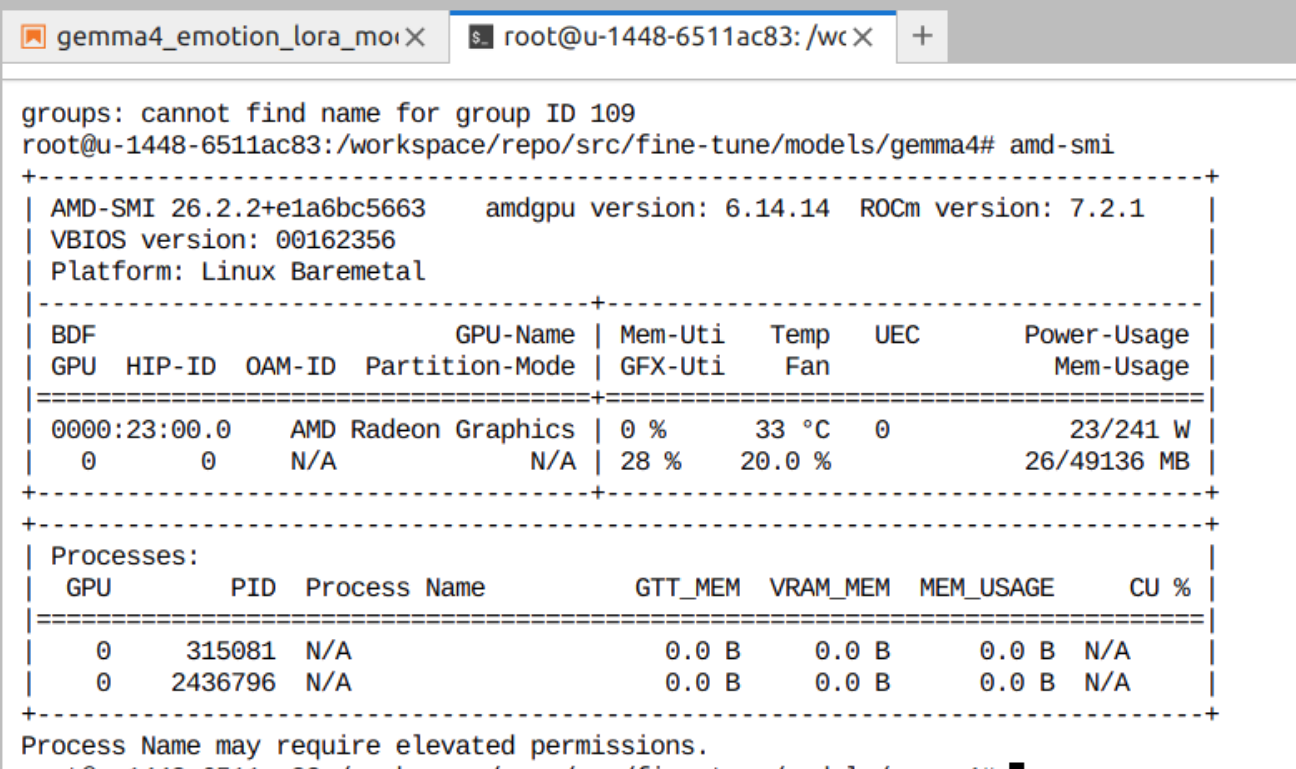Click the 'GFX-Uti' column header
The width and height of the screenshot is (1296, 769).
pyautogui.click(x=672, y=367)
